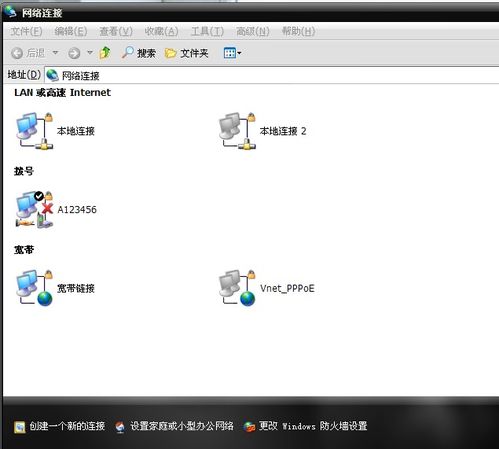
Task: Expand the forward history dropdown arrow
Action: (x=90, y=53)
